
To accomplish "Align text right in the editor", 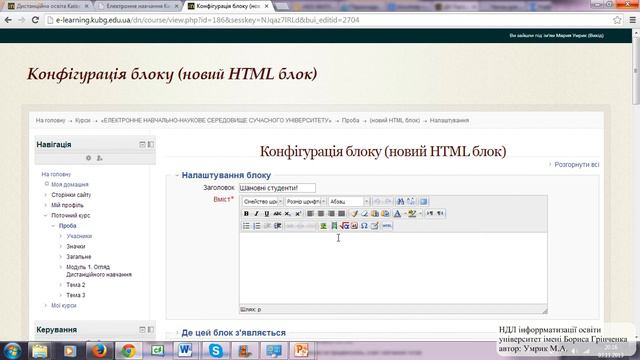I will tap(331, 213).
